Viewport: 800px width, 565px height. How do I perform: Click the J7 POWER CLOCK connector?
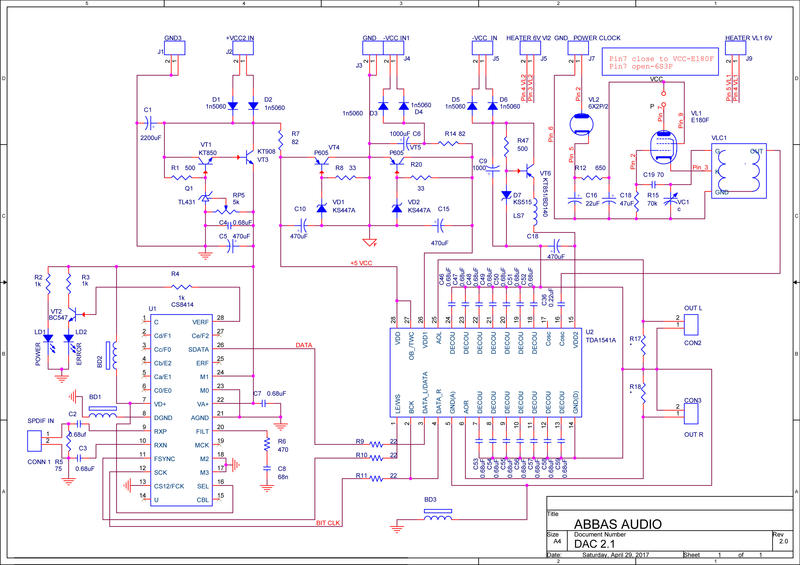578,48
